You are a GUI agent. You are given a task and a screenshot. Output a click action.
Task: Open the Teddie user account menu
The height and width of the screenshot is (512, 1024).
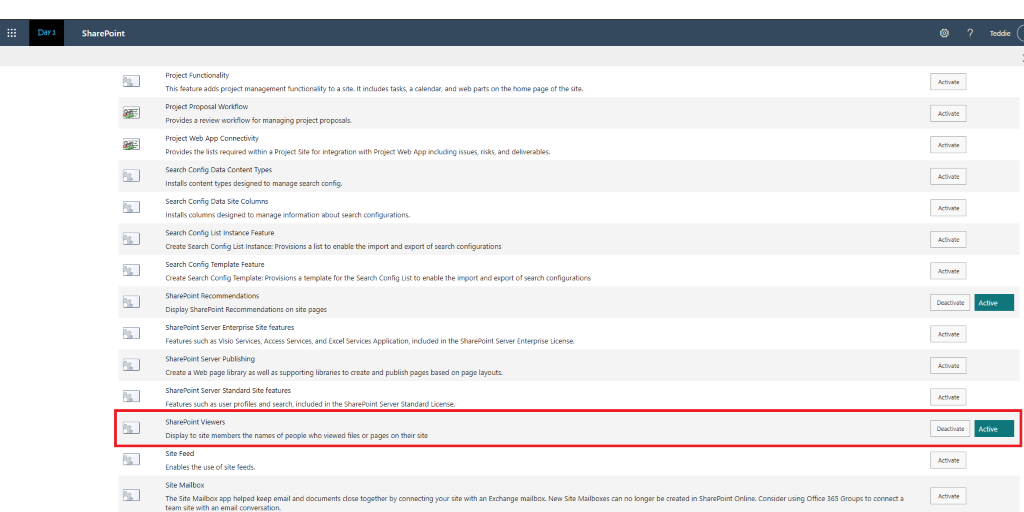click(1000, 33)
